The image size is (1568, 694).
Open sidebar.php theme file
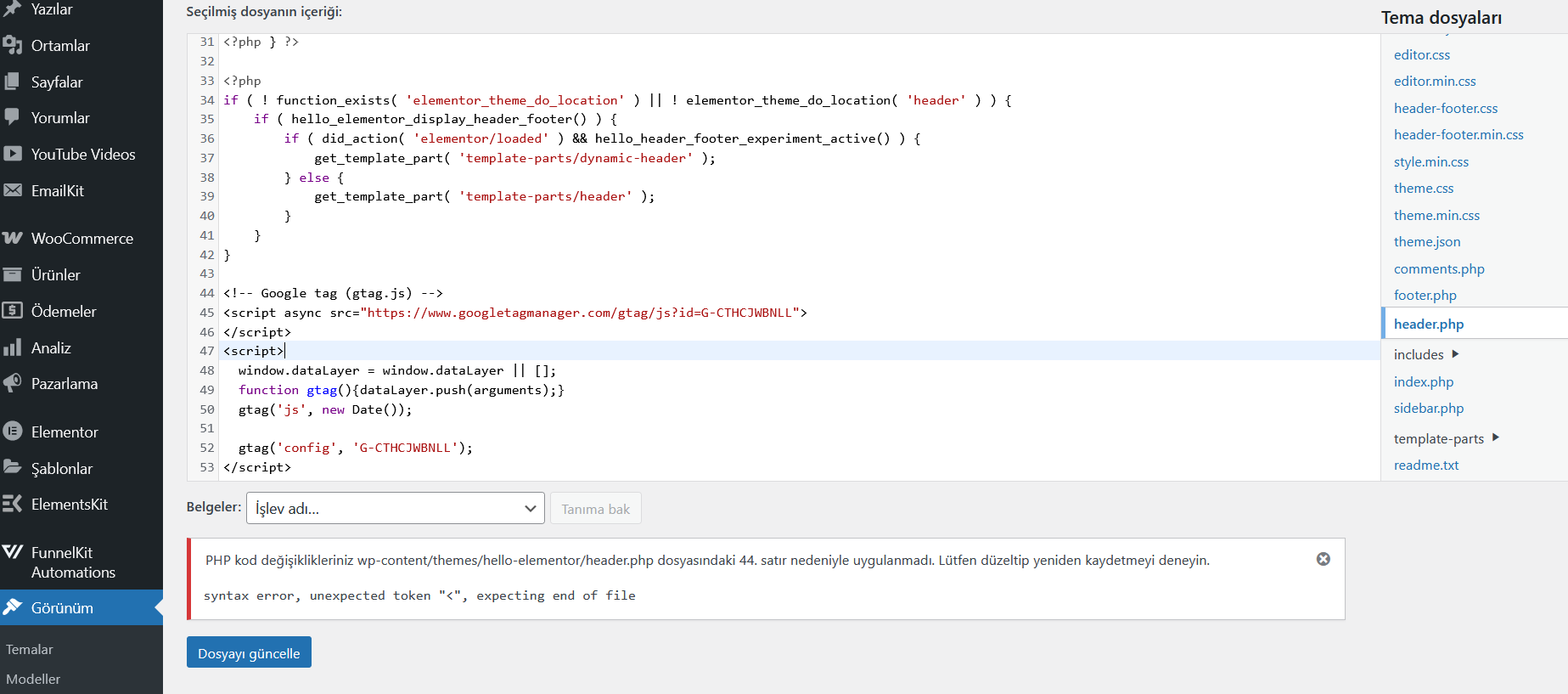tap(1429, 408)
